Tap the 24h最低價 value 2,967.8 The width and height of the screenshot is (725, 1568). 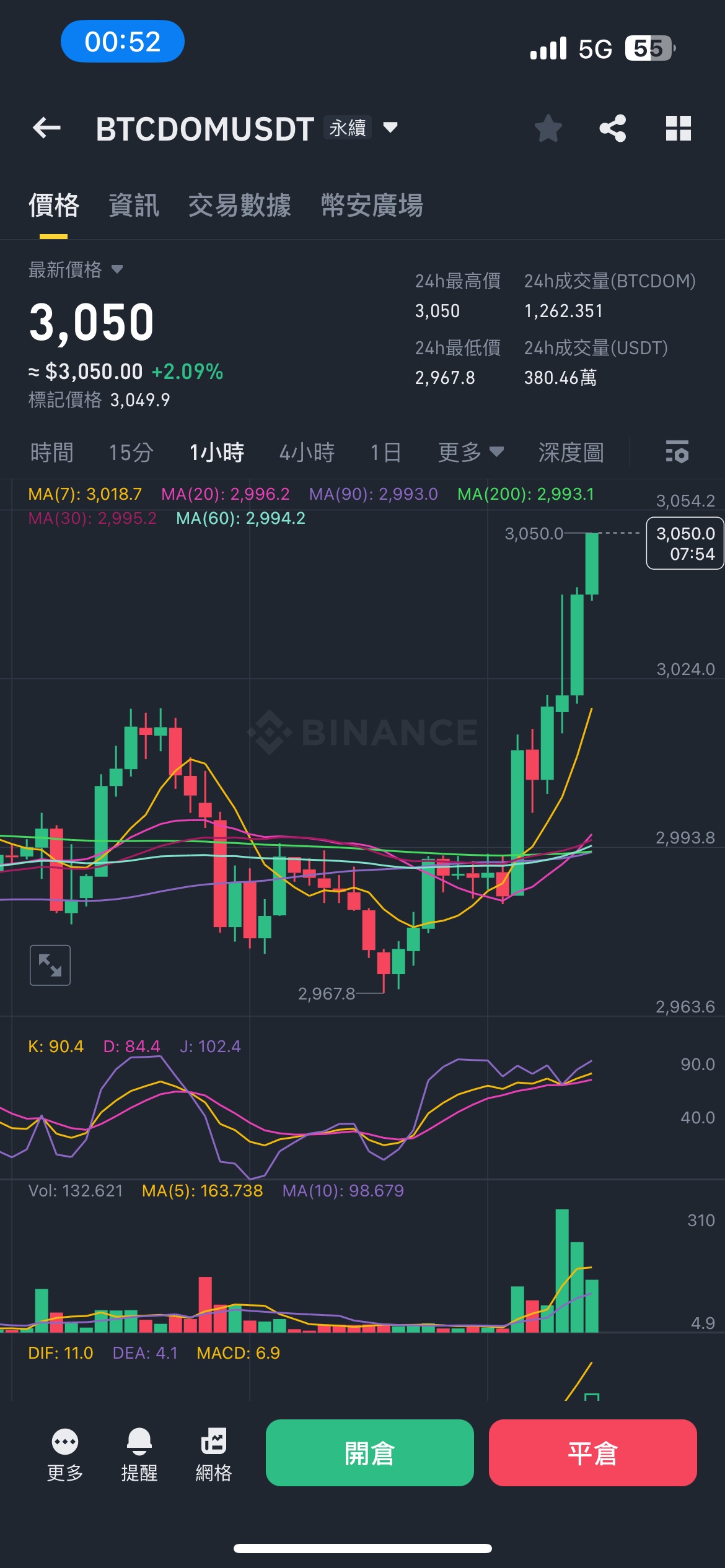445,378
